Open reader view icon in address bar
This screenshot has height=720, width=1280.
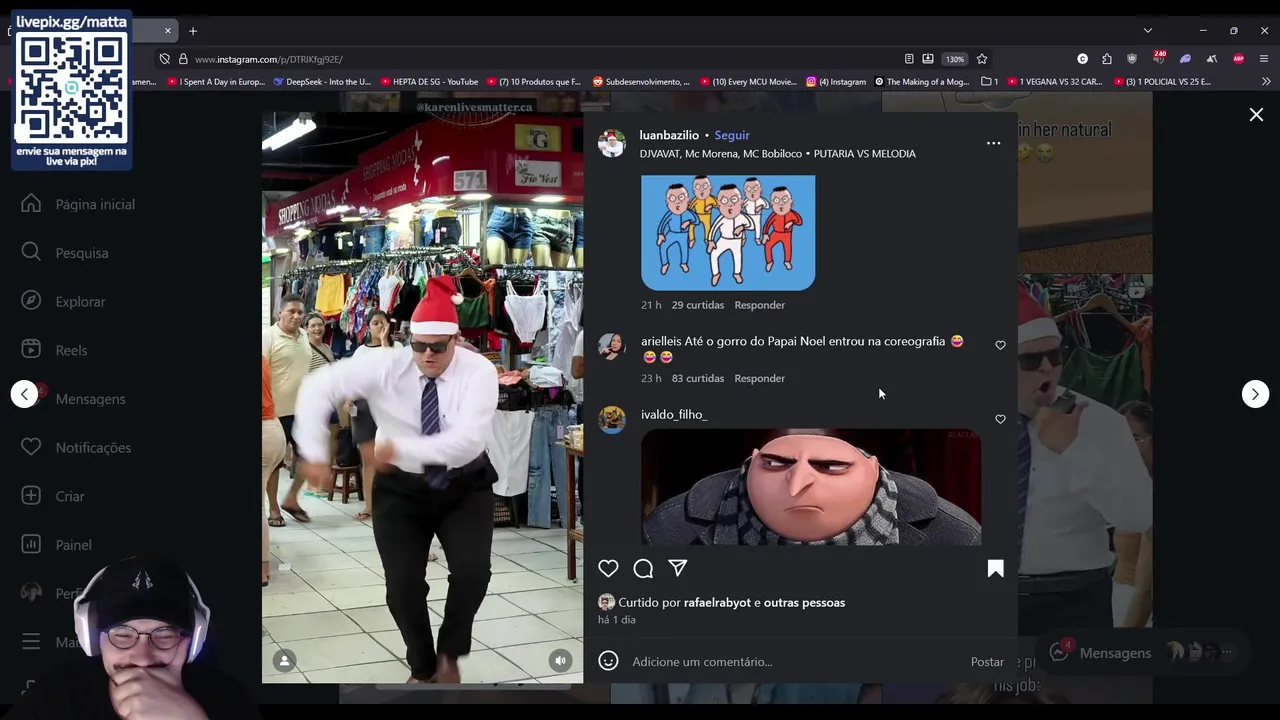909,59
